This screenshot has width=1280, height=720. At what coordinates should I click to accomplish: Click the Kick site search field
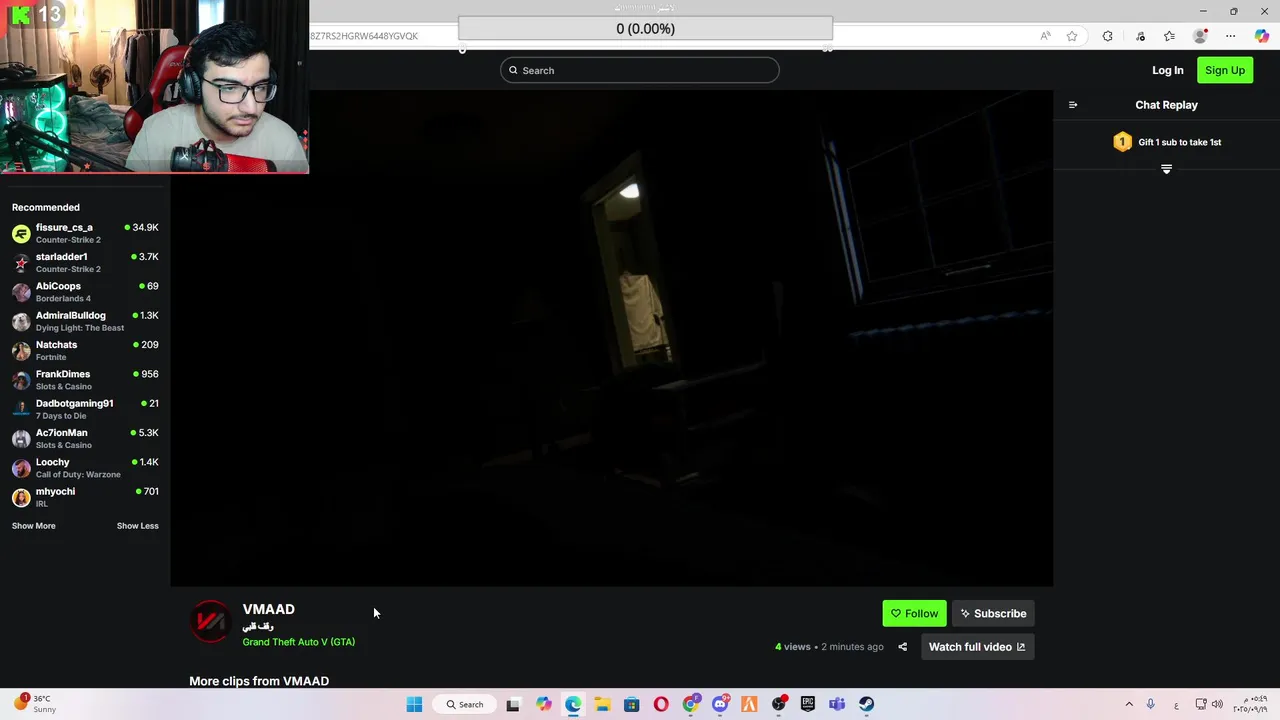640,70
